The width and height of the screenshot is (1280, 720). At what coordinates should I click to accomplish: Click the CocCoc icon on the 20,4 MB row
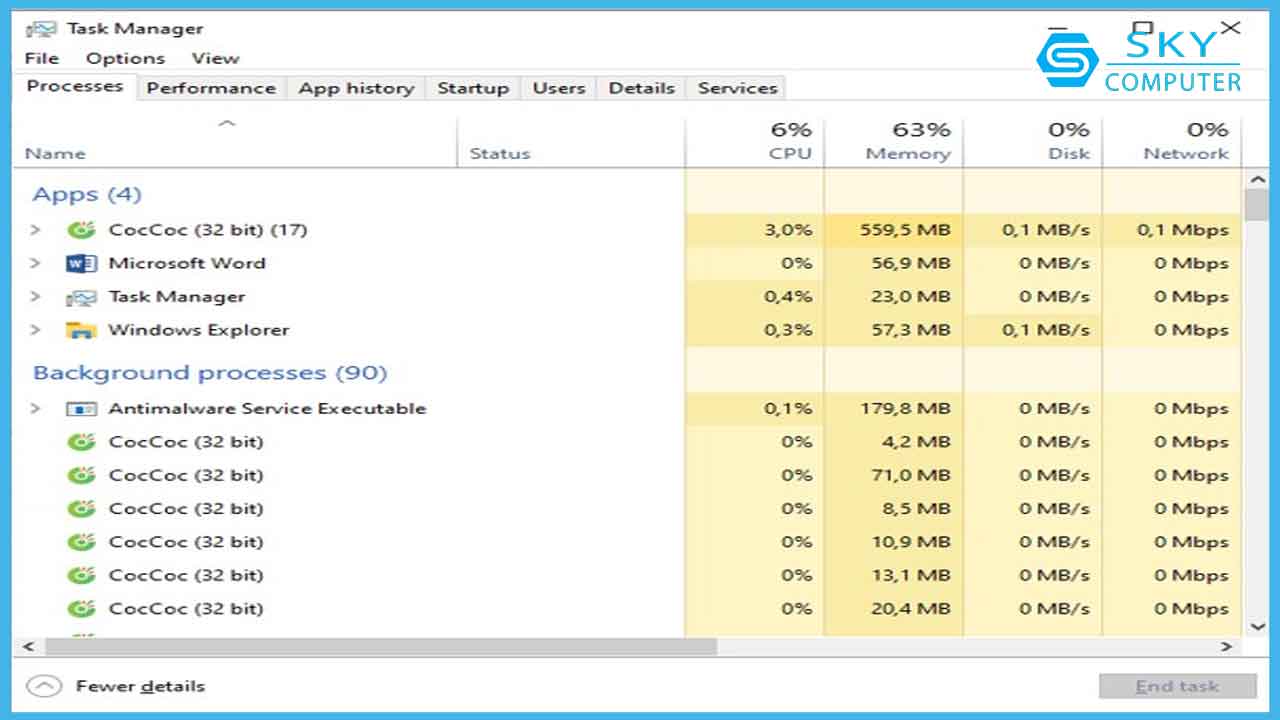pyautogui.click(x=81, y=609)
